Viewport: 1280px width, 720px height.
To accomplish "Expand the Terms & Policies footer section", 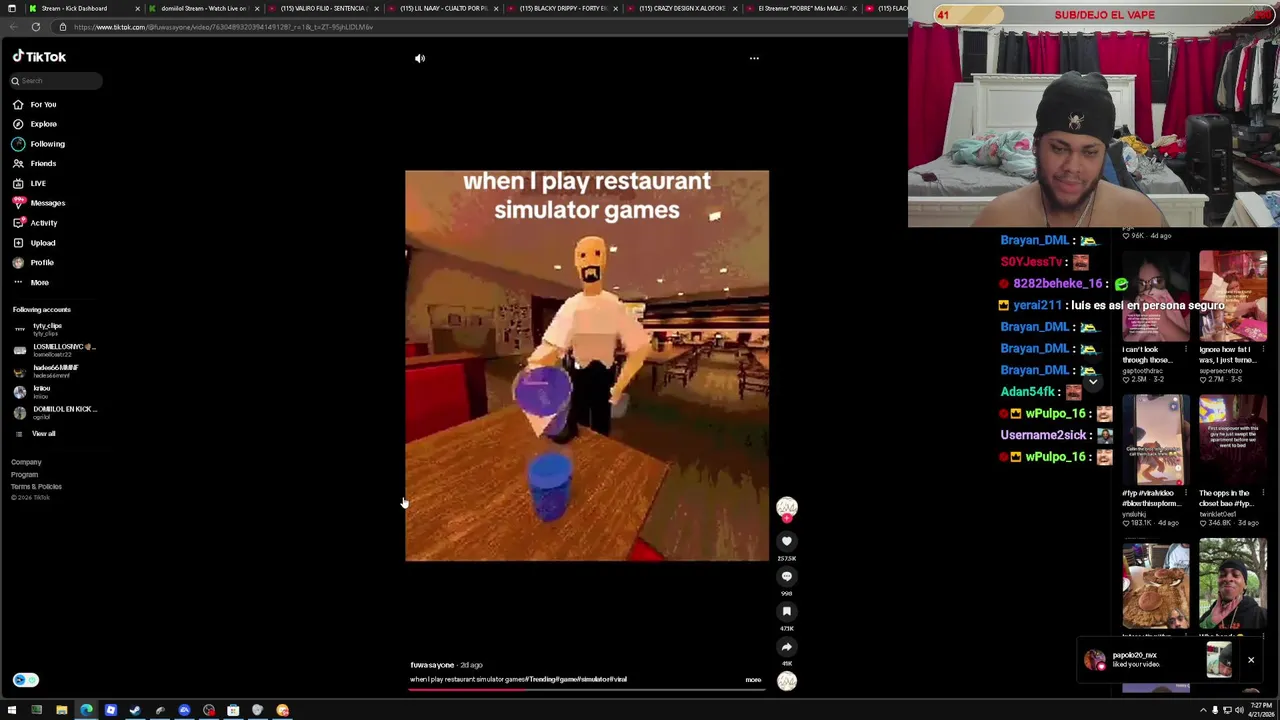I will tap(36, 486).
